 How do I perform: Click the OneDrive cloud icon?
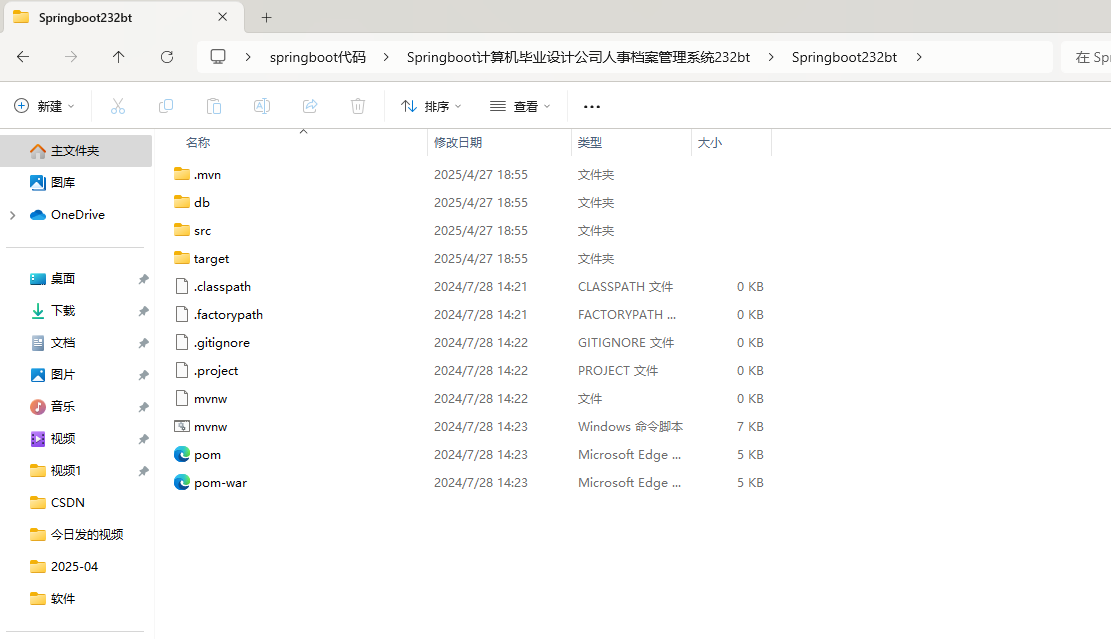(38, 215)
